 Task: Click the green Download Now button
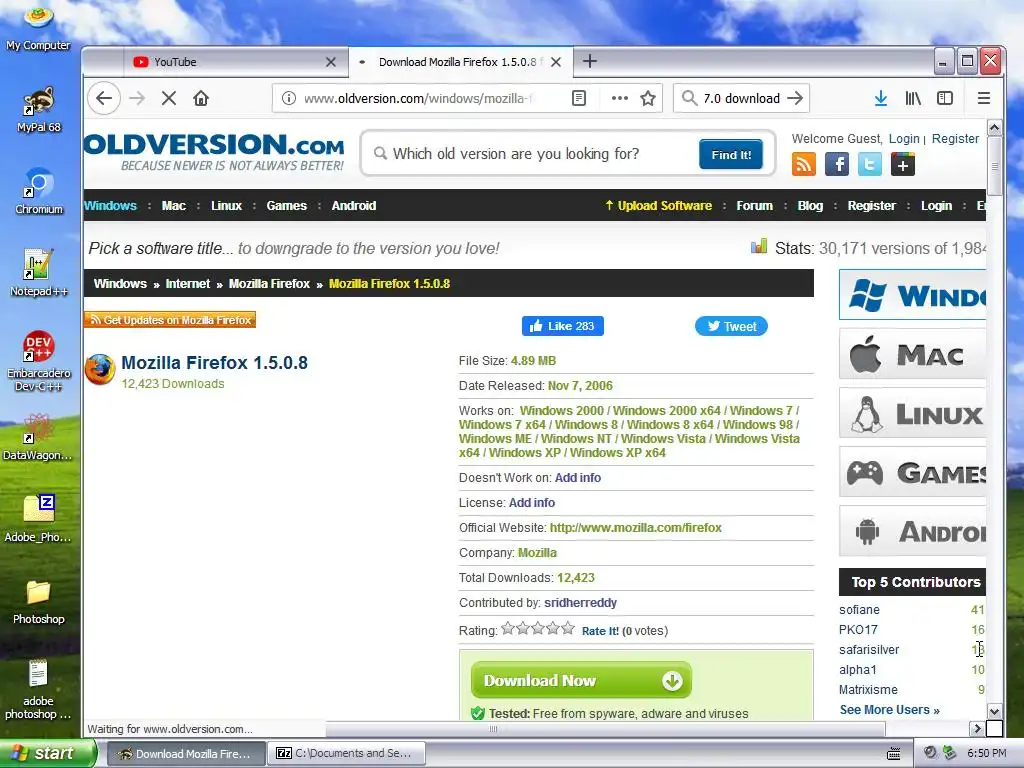click(x=581, y=680)
